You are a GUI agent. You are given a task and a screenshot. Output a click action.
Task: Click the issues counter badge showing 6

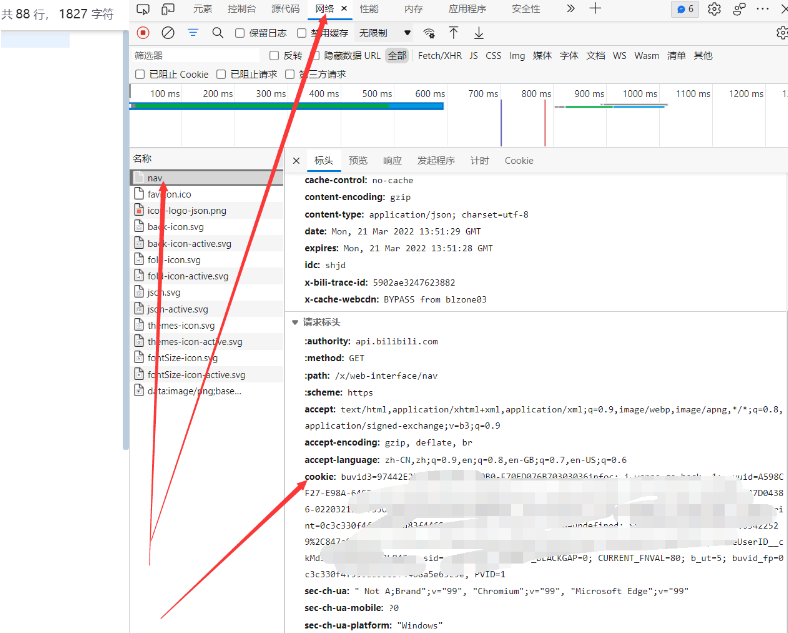coord(685,9)
